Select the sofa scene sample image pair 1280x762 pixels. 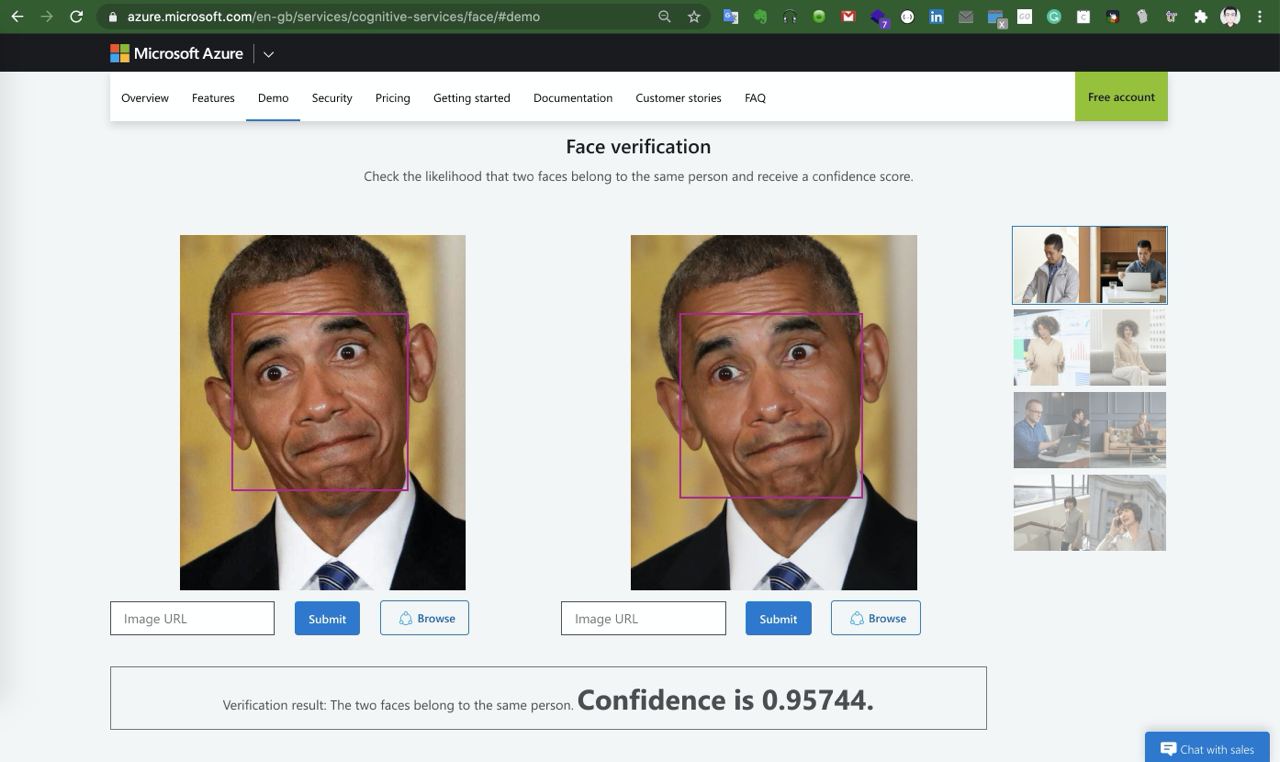[x=1089, y=430]
